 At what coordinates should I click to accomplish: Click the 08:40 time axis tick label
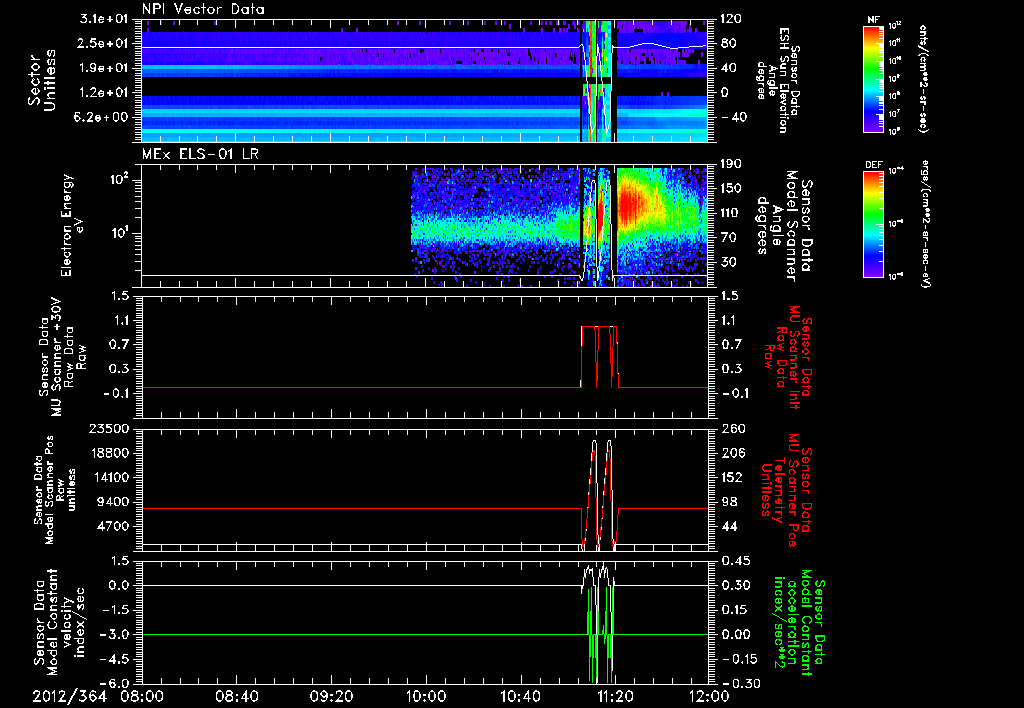pos(237,696)
